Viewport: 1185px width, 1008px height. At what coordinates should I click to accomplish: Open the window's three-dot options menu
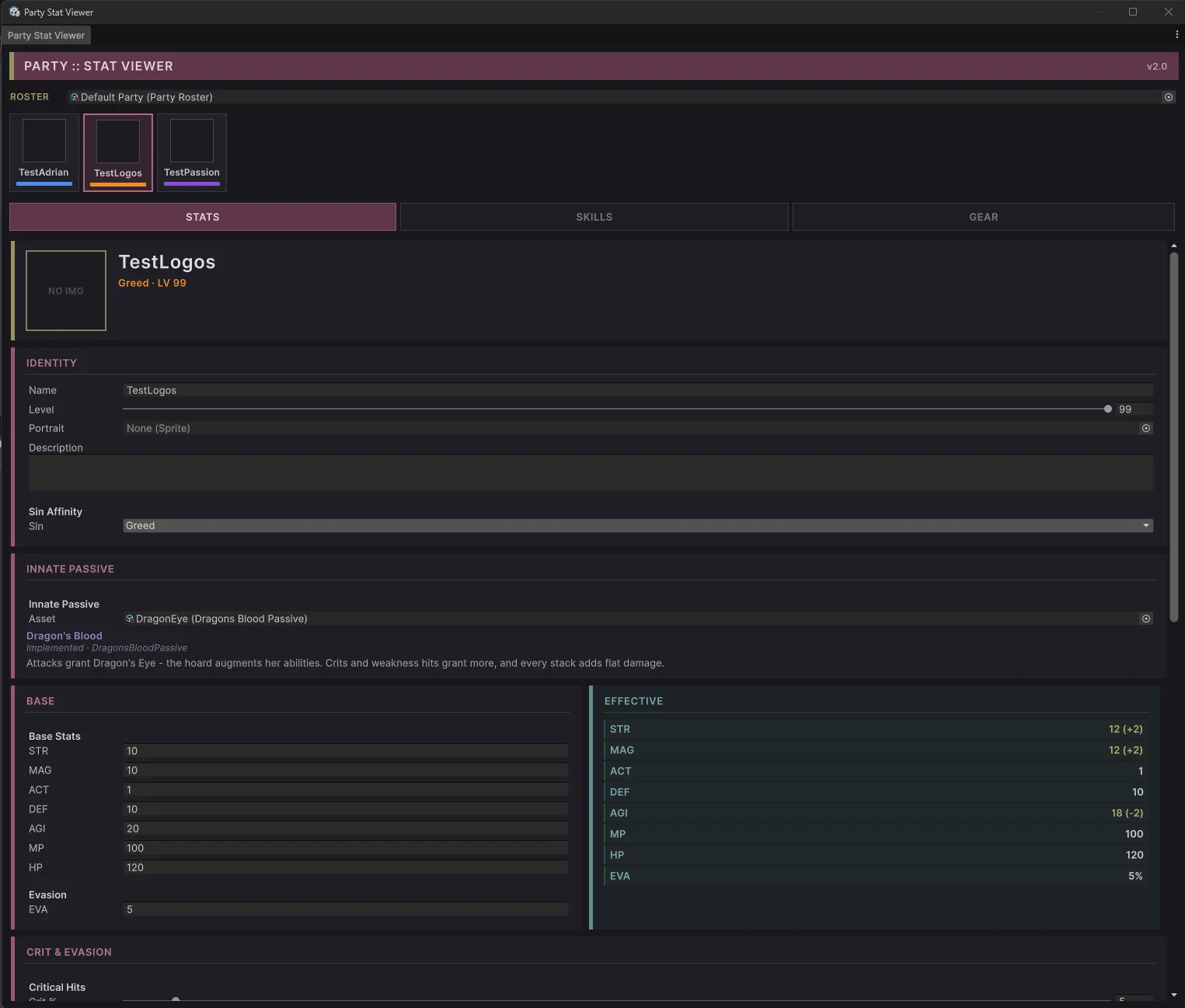[1176, 35]
